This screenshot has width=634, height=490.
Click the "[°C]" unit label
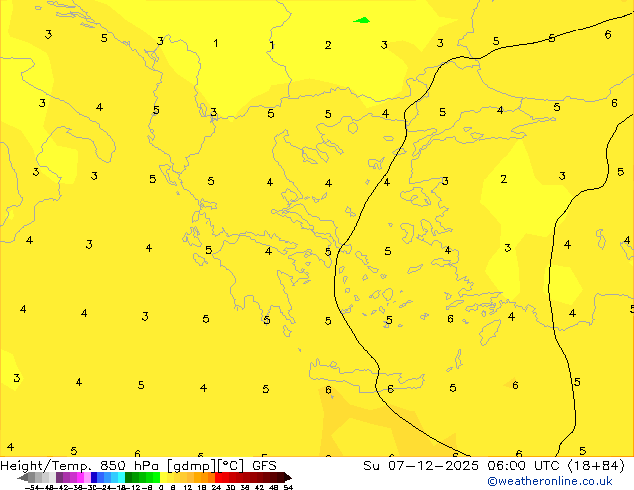229,465
